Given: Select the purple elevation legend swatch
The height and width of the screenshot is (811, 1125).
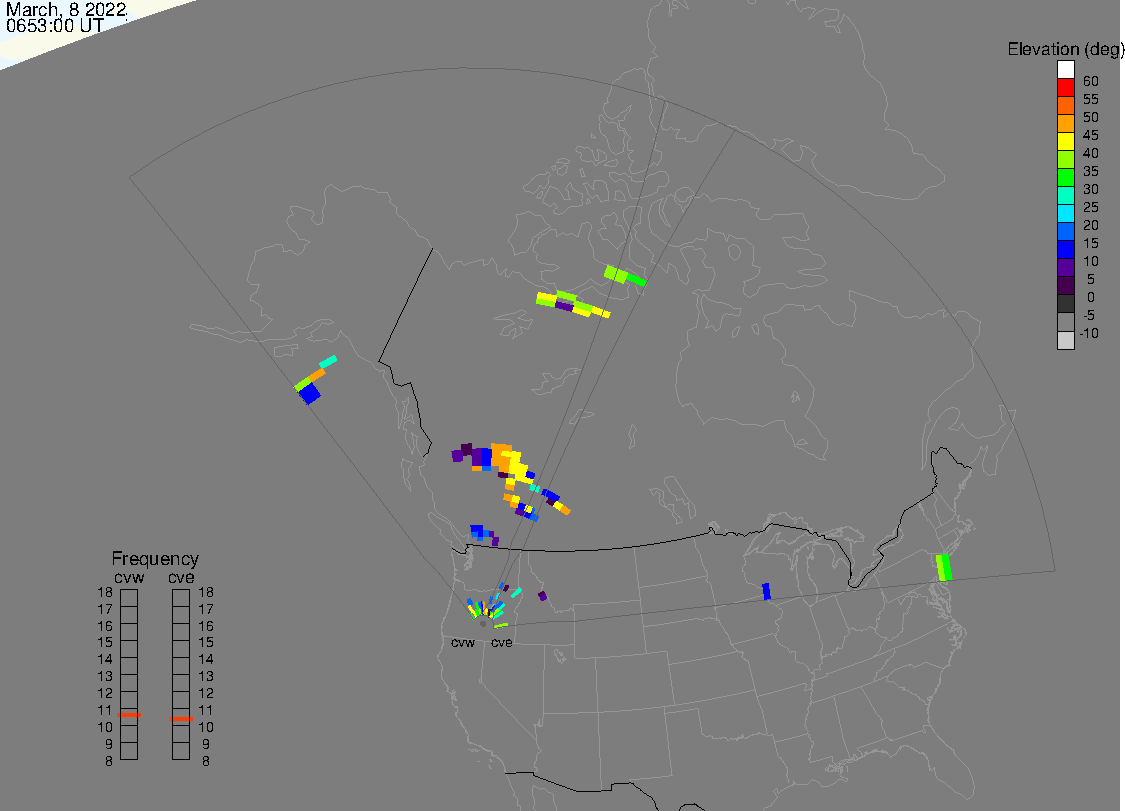Looking at the screenshot, I should click(x=1065, y=267).
